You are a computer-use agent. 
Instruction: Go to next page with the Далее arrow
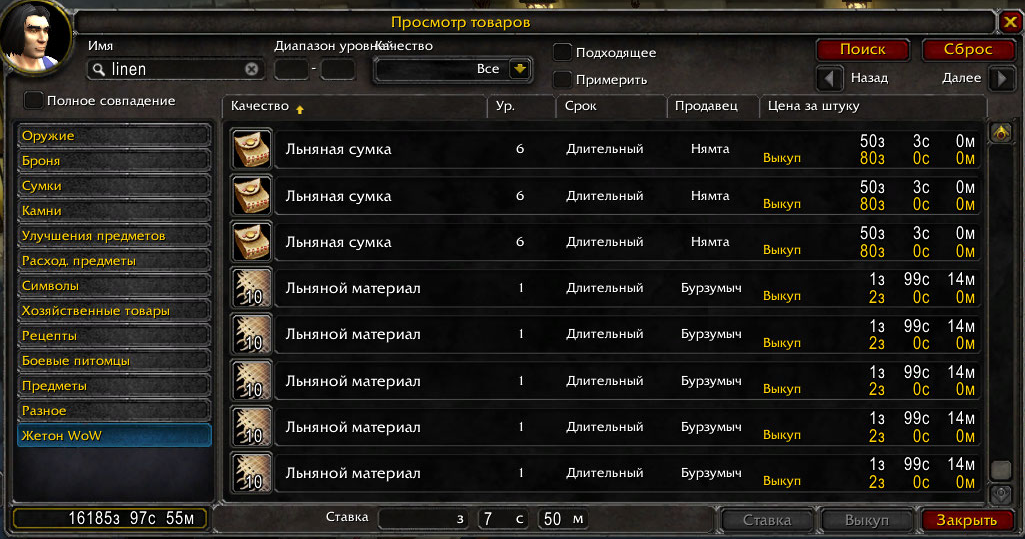[1001, 79]
